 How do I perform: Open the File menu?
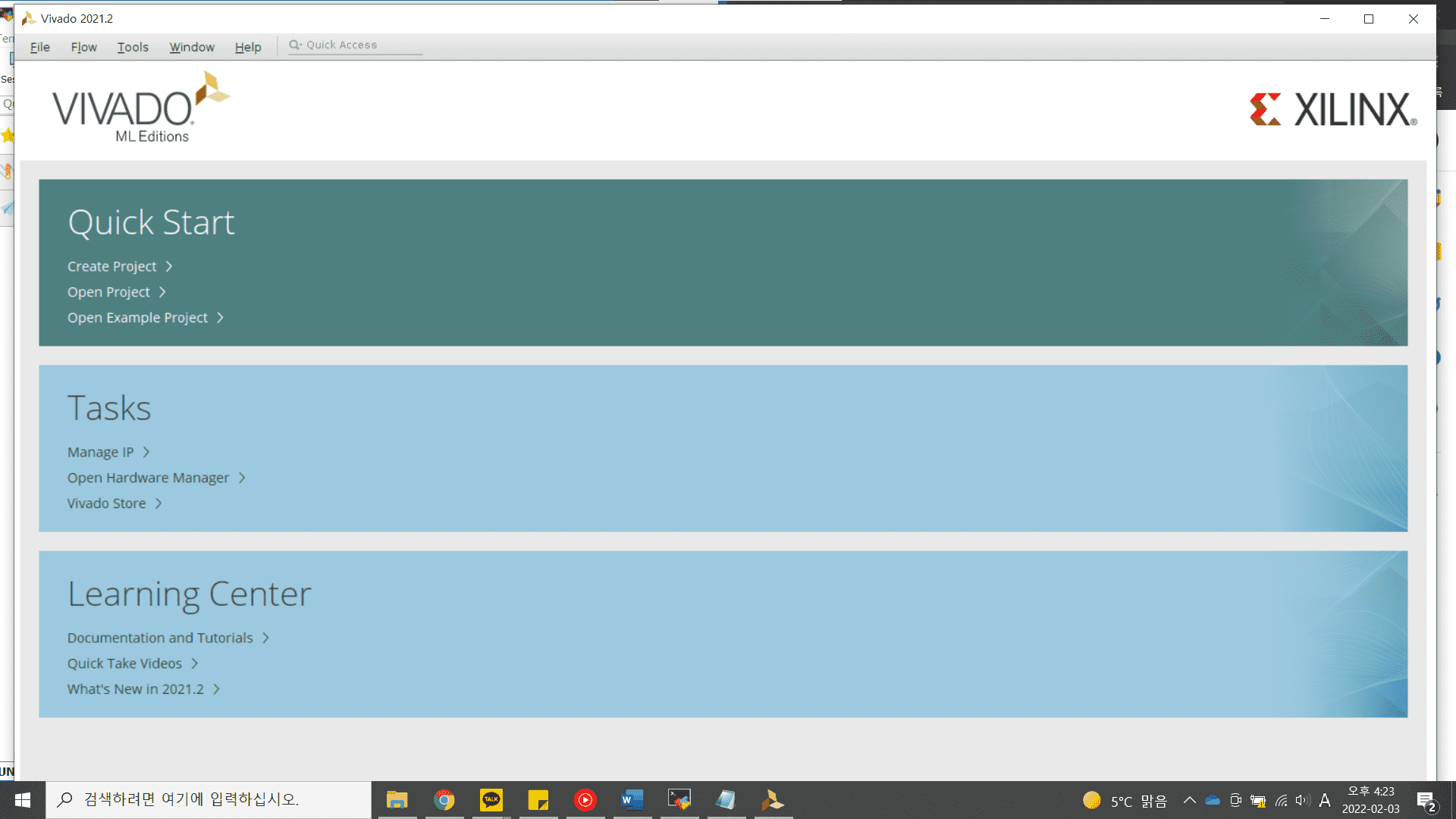click(39, 47)
